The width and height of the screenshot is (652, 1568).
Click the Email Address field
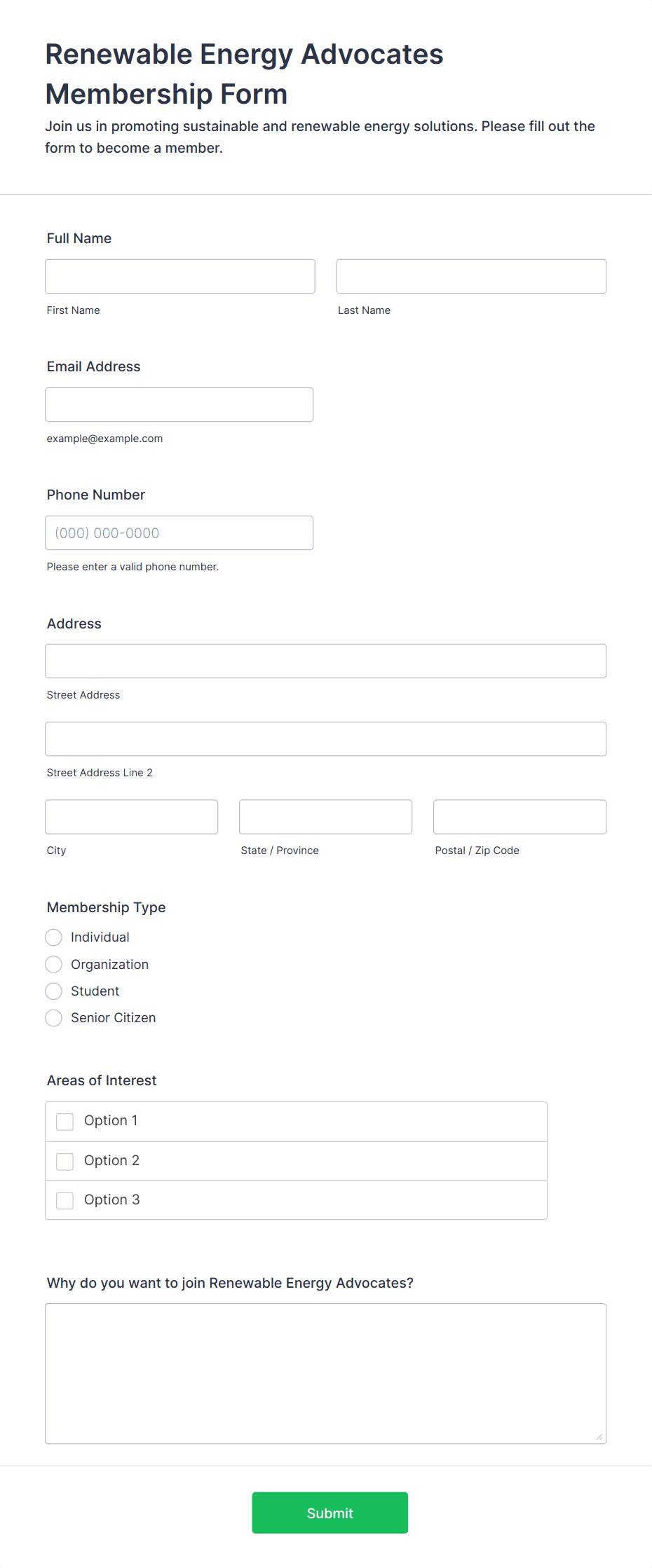point(179,404)
